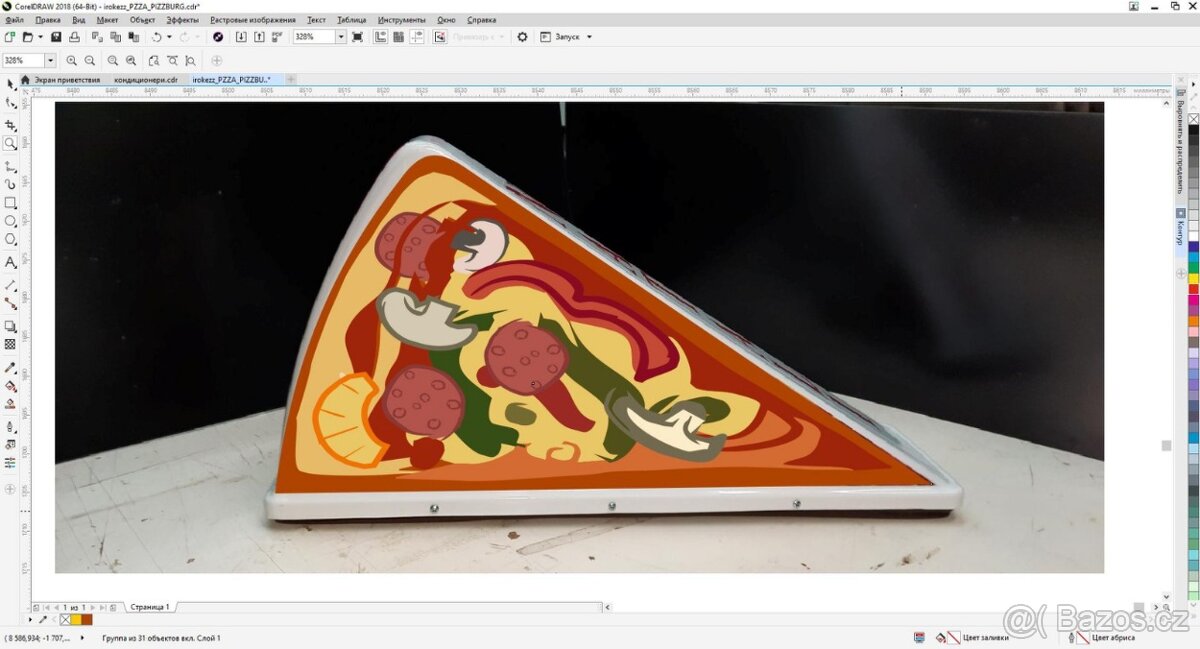Click the Open folder icon

28,37
